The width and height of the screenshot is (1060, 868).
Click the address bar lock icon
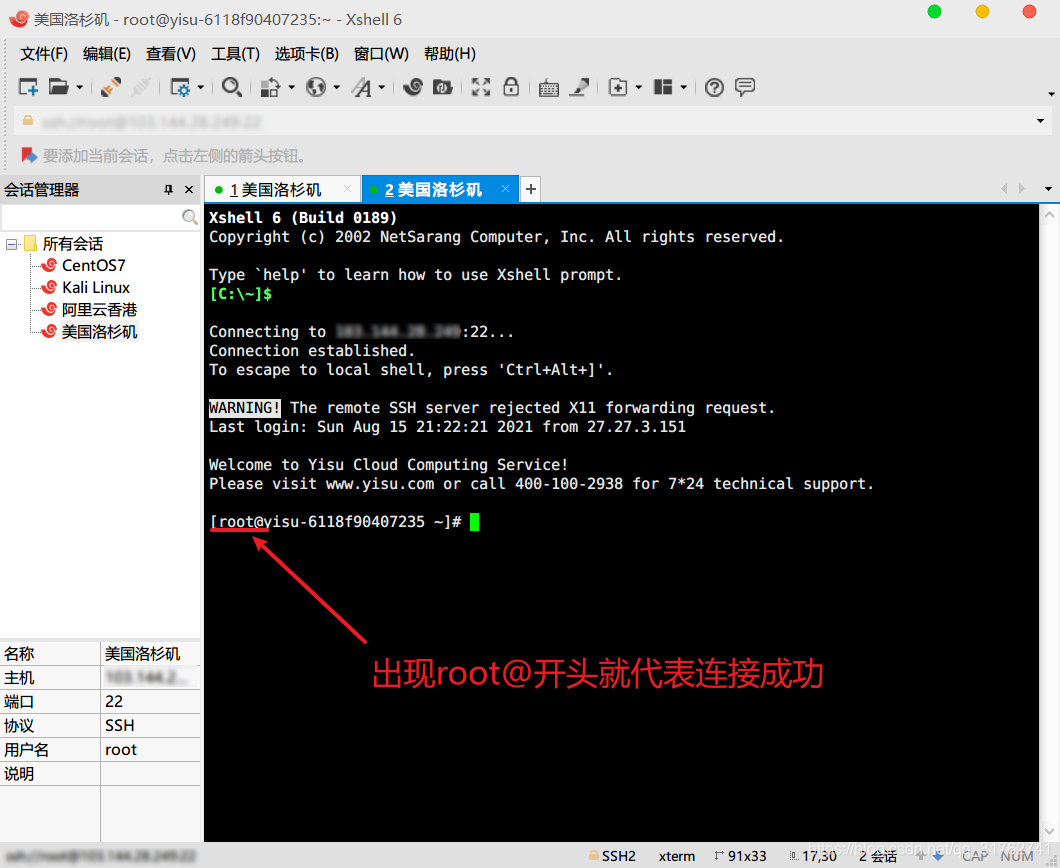pyautogui.click(x=28, y=120)
